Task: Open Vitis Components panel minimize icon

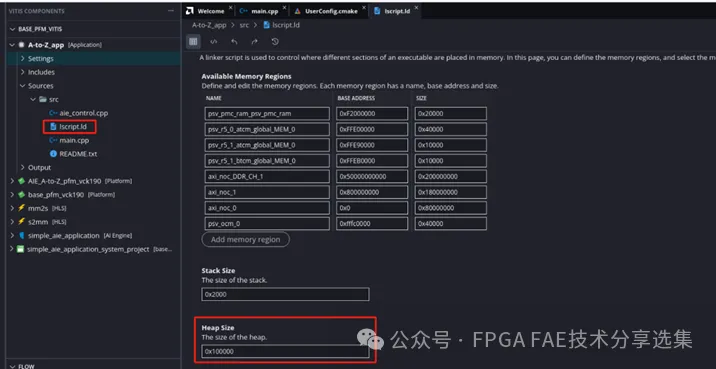Action: pos(171,11)
